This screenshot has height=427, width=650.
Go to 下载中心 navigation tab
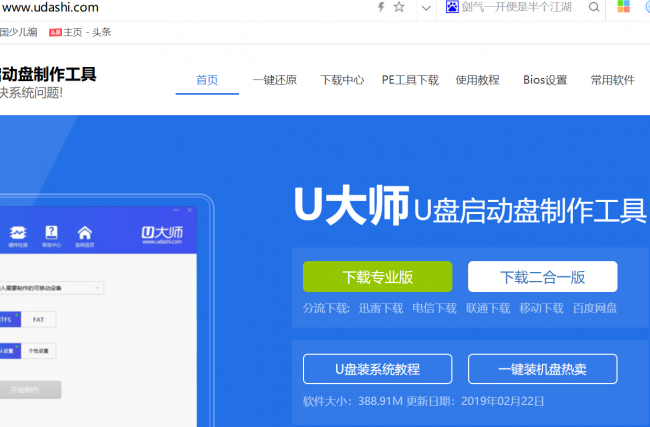click(x=342, y=80)
